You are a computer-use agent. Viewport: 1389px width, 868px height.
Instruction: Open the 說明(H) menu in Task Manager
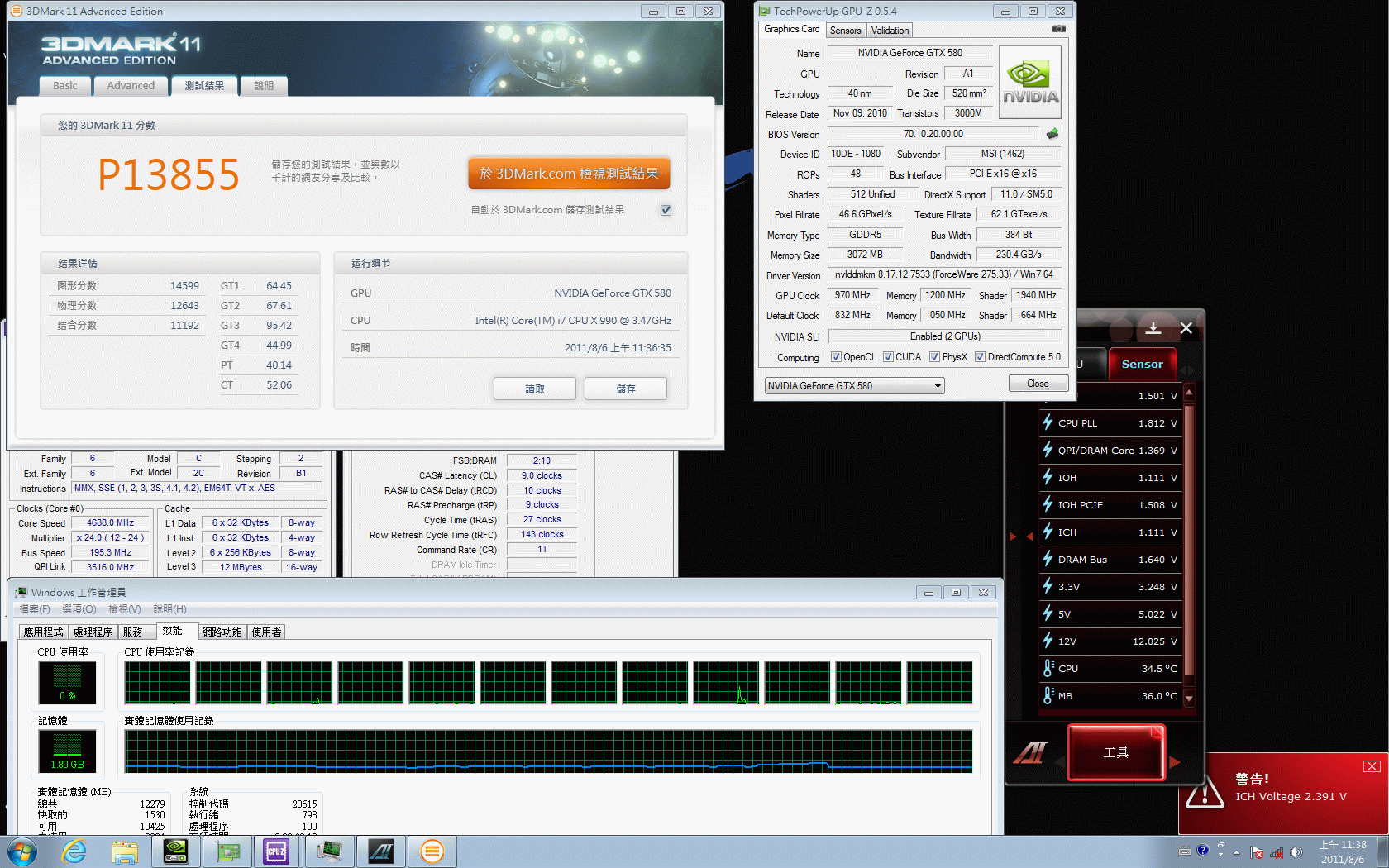[169, 609]
